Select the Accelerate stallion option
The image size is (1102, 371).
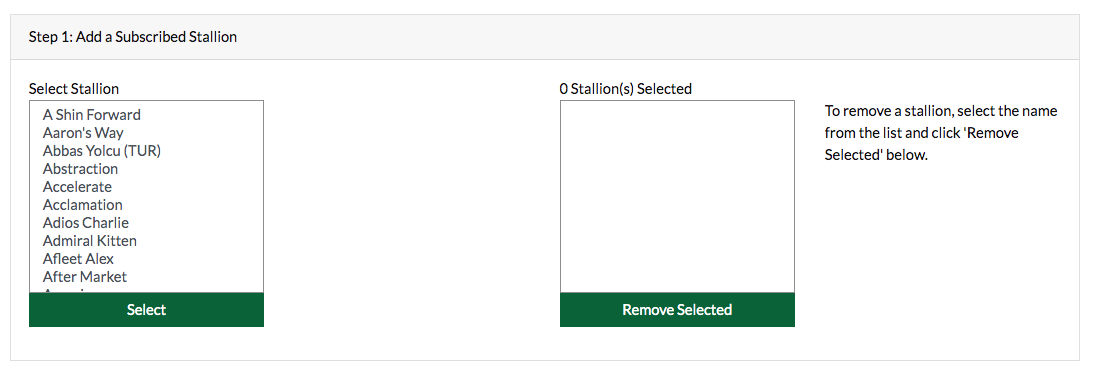145,187
